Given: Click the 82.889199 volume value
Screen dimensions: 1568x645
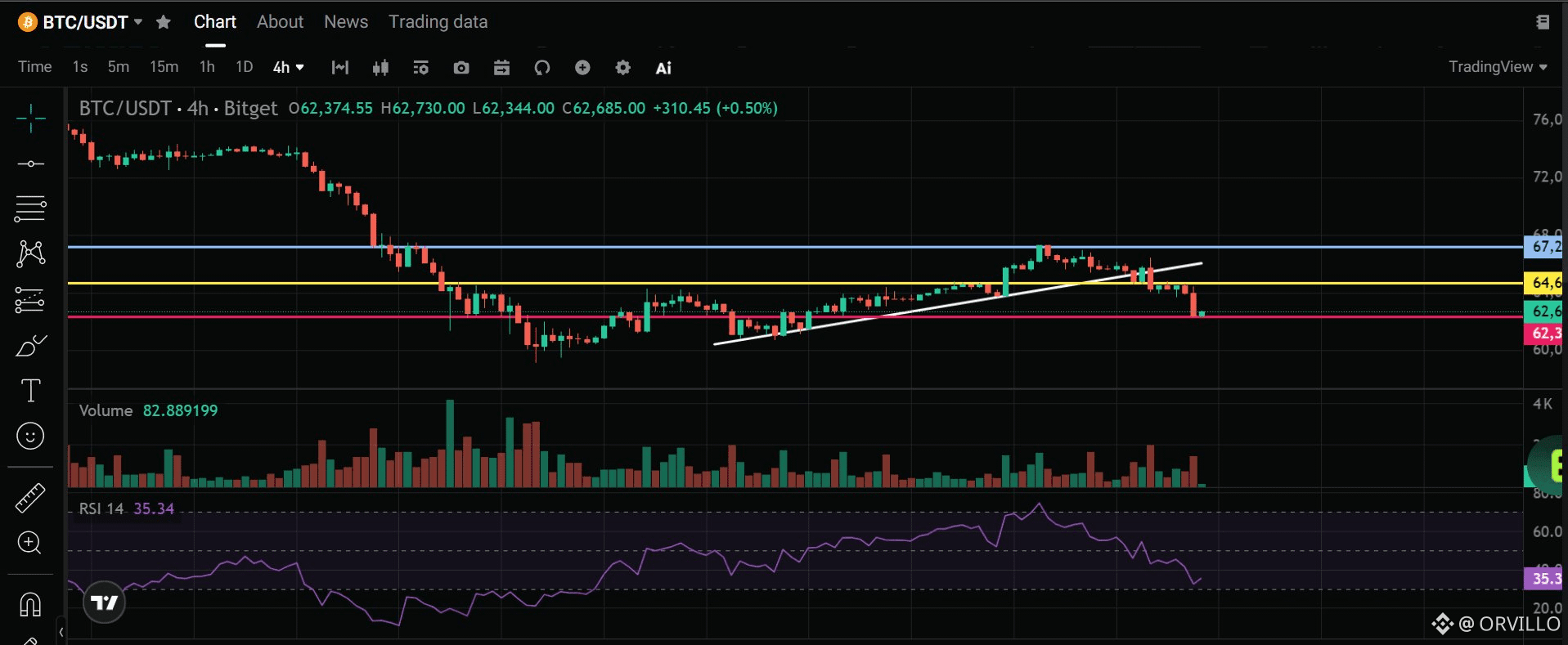Looking at the screenshot, I should pos(180,410).
